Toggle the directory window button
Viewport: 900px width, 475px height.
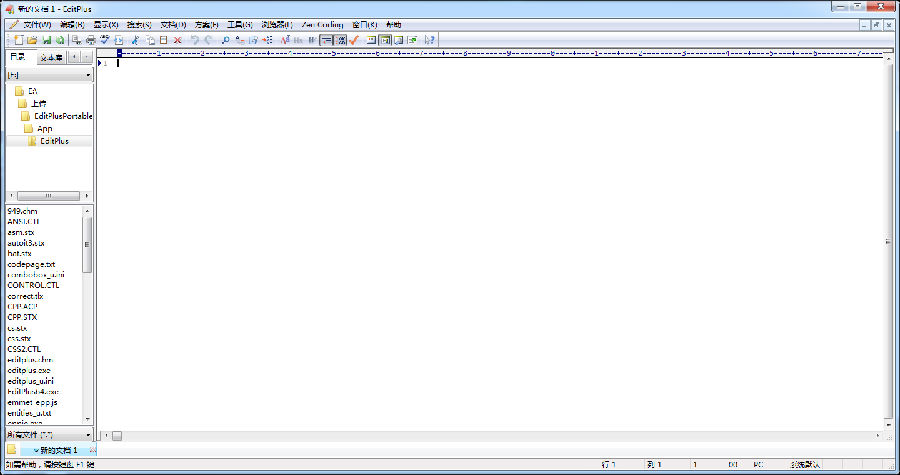(x=385, y=40)
